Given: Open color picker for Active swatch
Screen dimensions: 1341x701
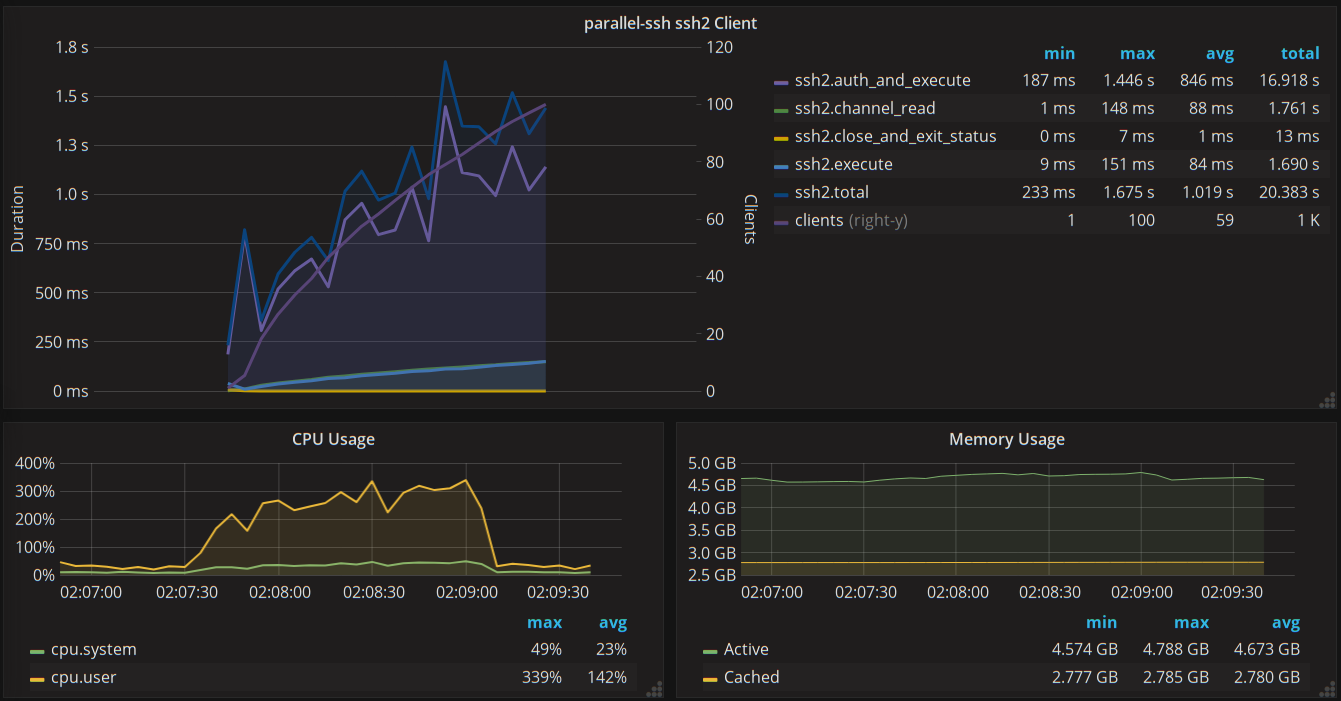Looking at the screenshot, I should [711, 650].
